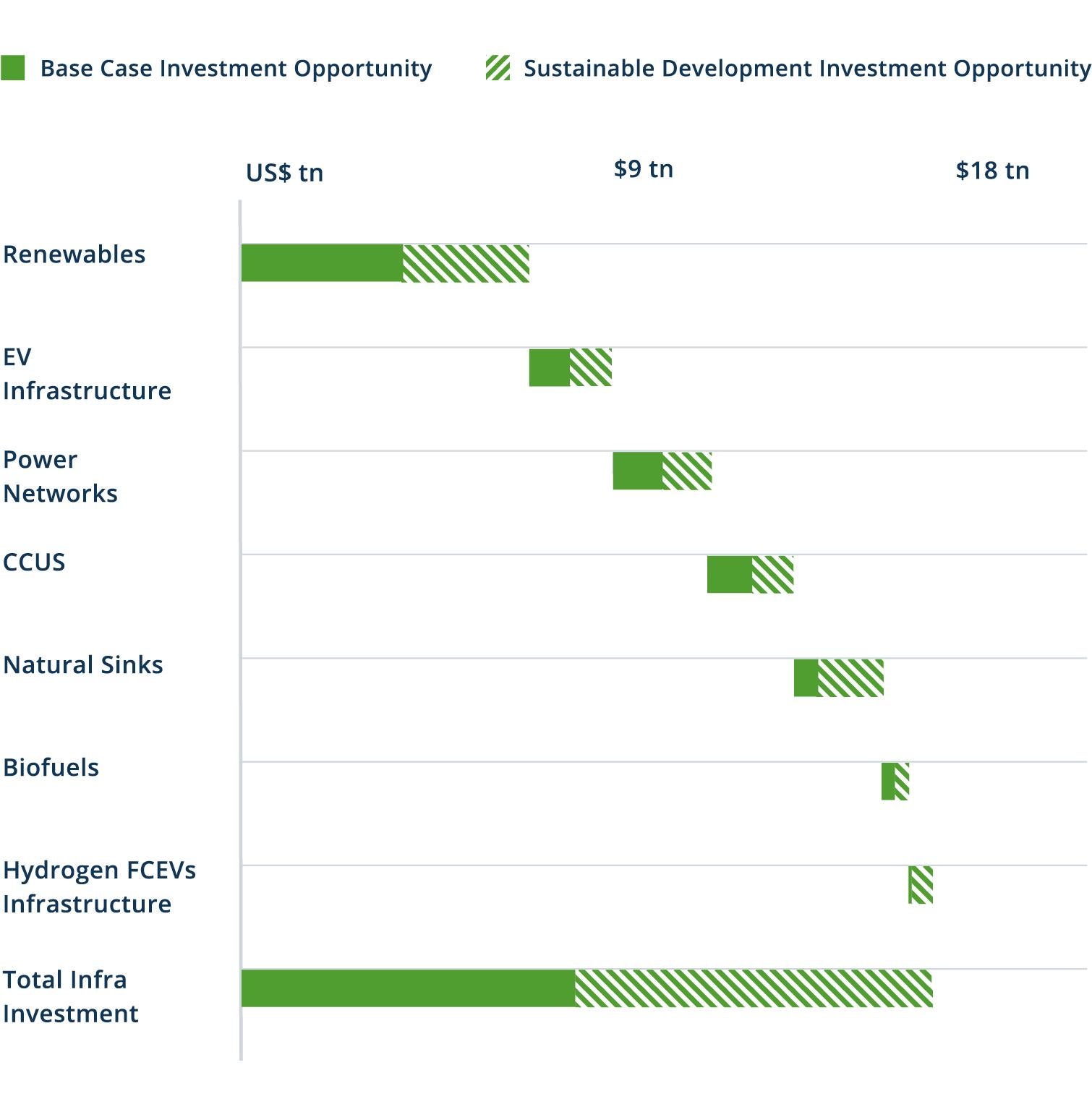
Task: Click the solid CCUS bar segment
Action: point(730,574)
